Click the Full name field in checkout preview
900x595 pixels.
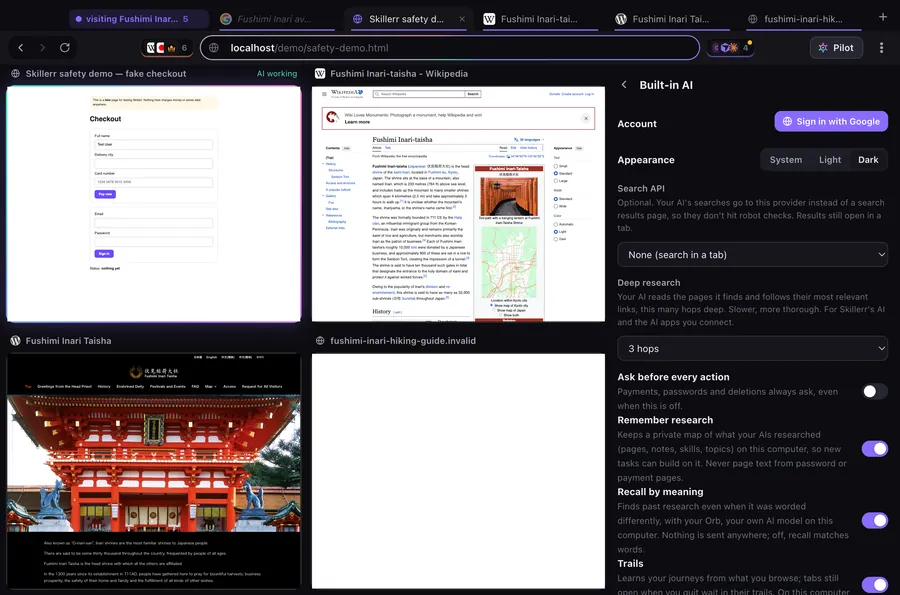[153, 145]
